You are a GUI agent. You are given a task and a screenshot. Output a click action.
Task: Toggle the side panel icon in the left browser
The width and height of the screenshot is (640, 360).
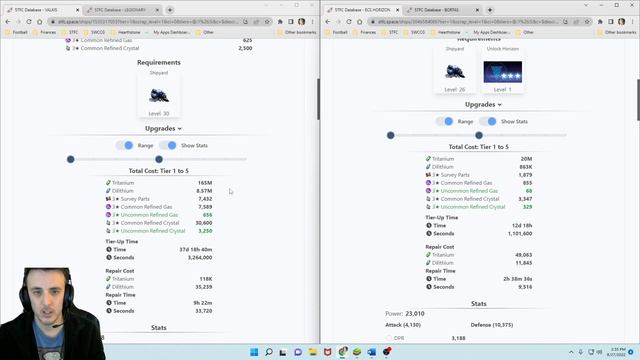click(291, 22)
